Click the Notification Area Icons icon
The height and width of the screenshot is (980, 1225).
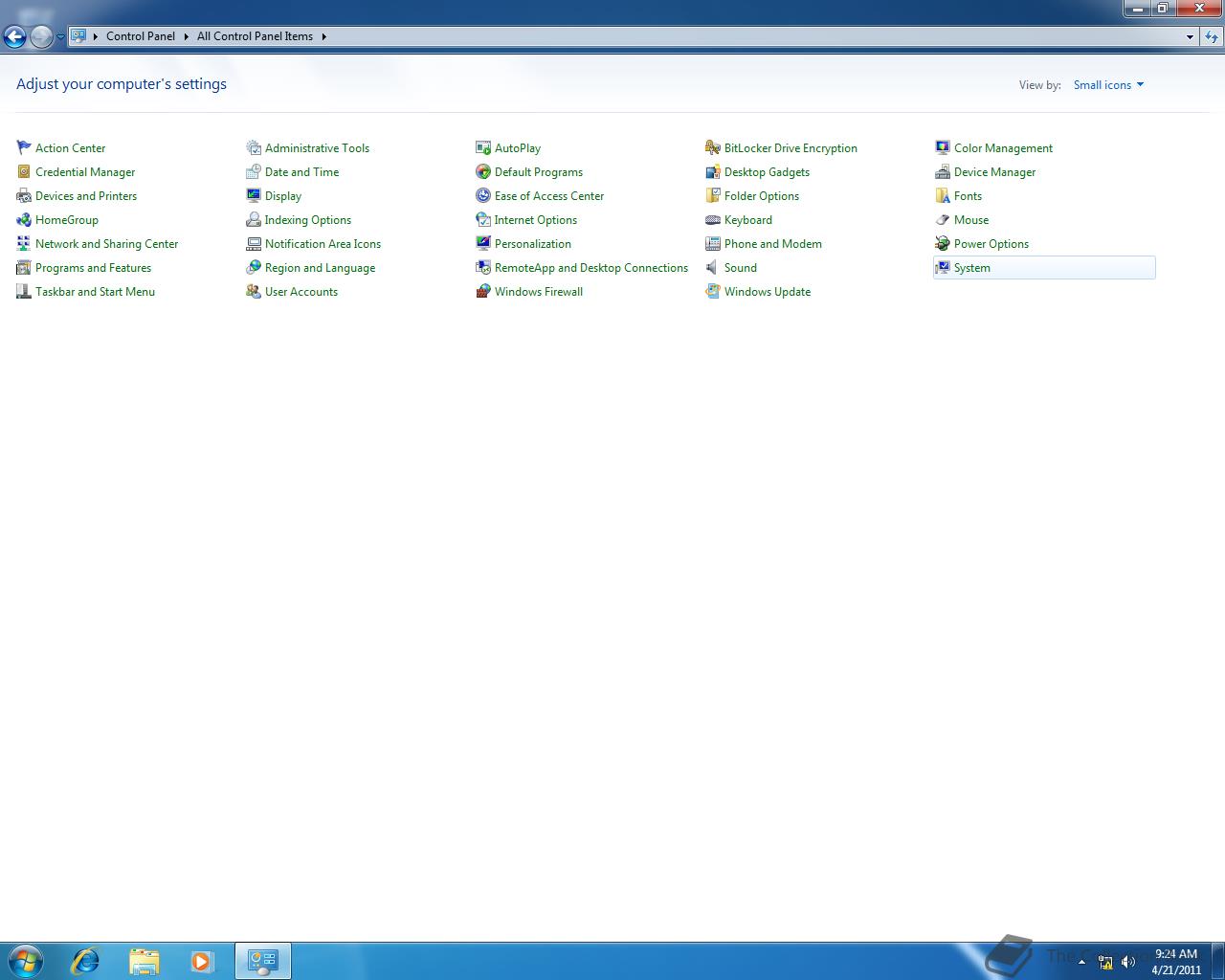click(x=254, y=243)
